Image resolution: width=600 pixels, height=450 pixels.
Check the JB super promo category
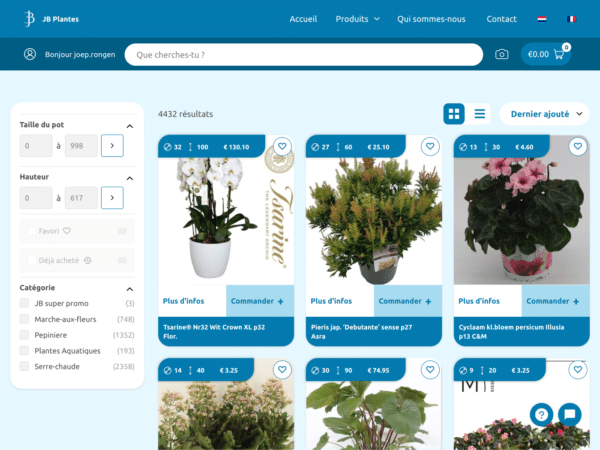click(x=25, y=303)
